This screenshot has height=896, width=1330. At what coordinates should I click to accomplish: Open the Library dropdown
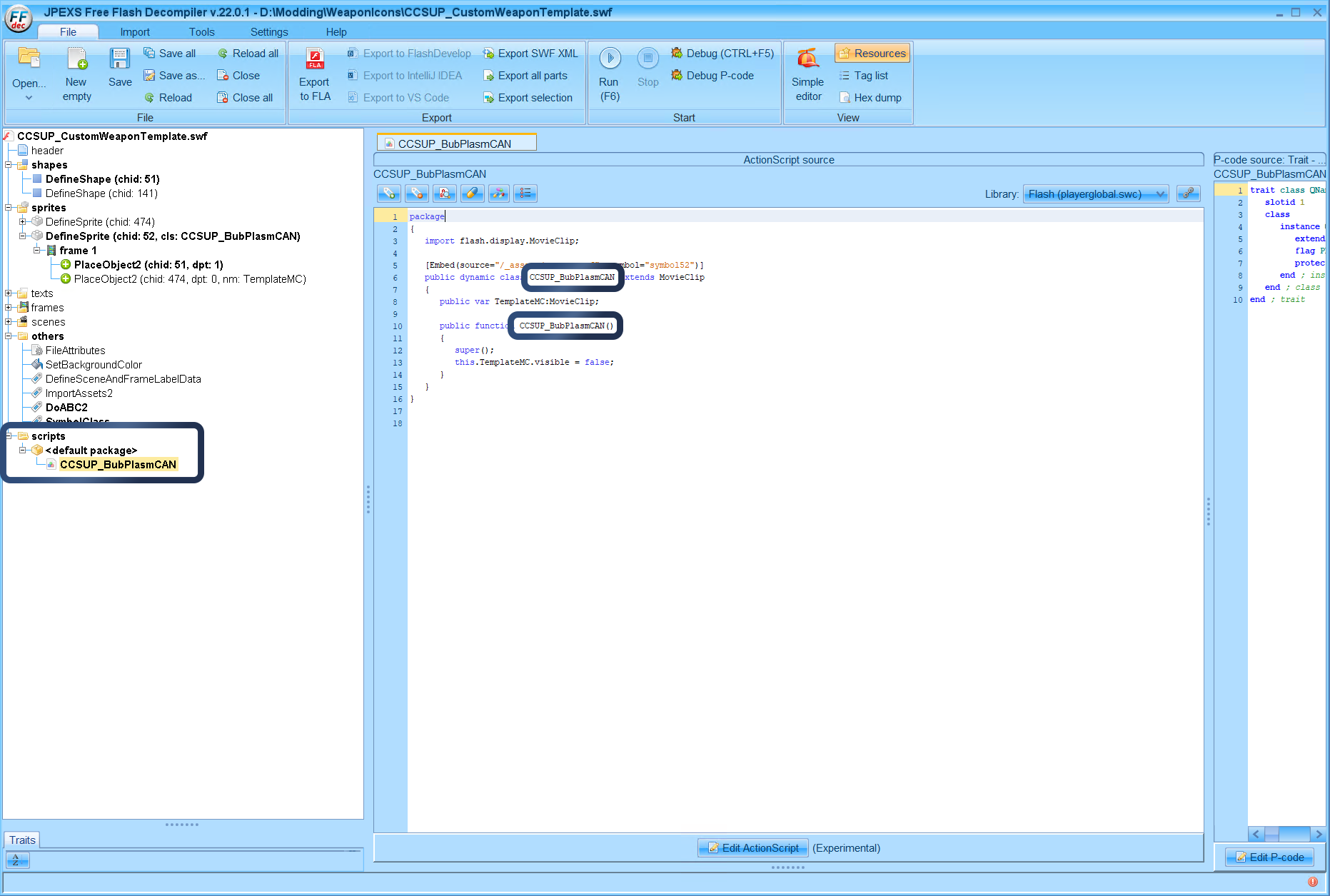click(1096, 193)
